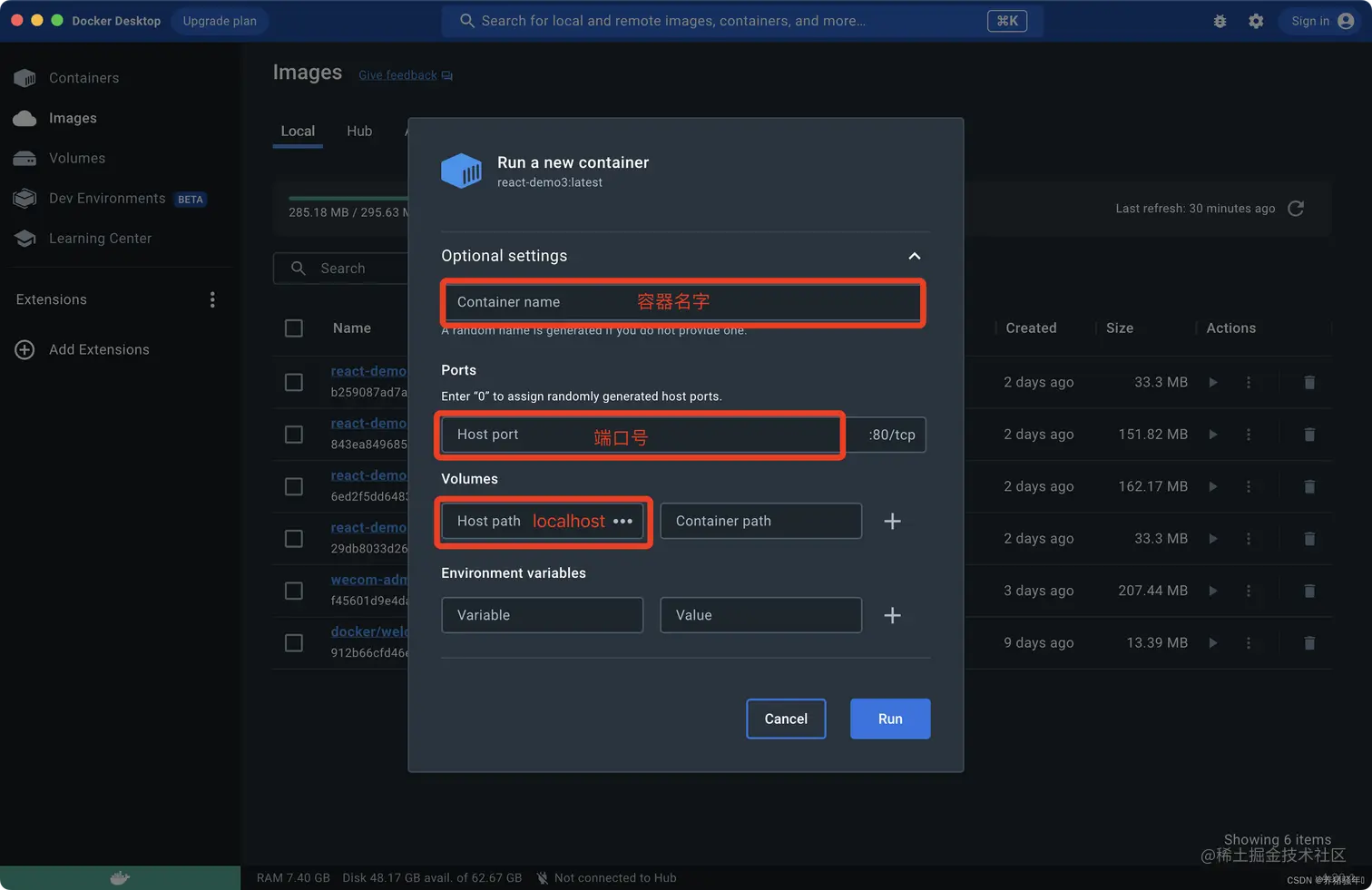The width and height of the screenshot is (1372, 890).
Task: Click the 9 days ago cell
Action: 1038,642
